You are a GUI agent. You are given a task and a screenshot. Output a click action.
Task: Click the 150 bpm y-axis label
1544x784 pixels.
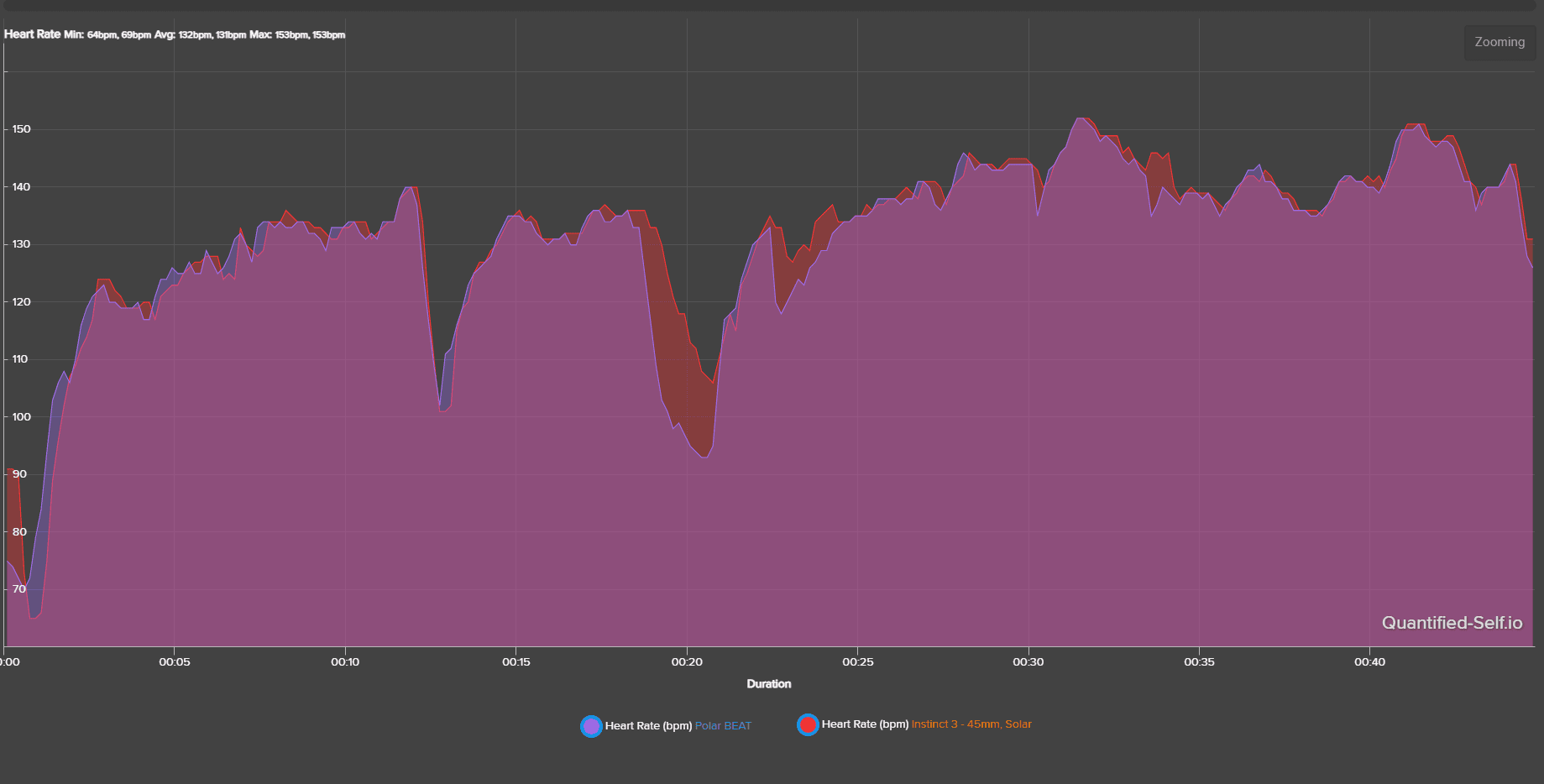pyautogui.click(x=22, y=129)
